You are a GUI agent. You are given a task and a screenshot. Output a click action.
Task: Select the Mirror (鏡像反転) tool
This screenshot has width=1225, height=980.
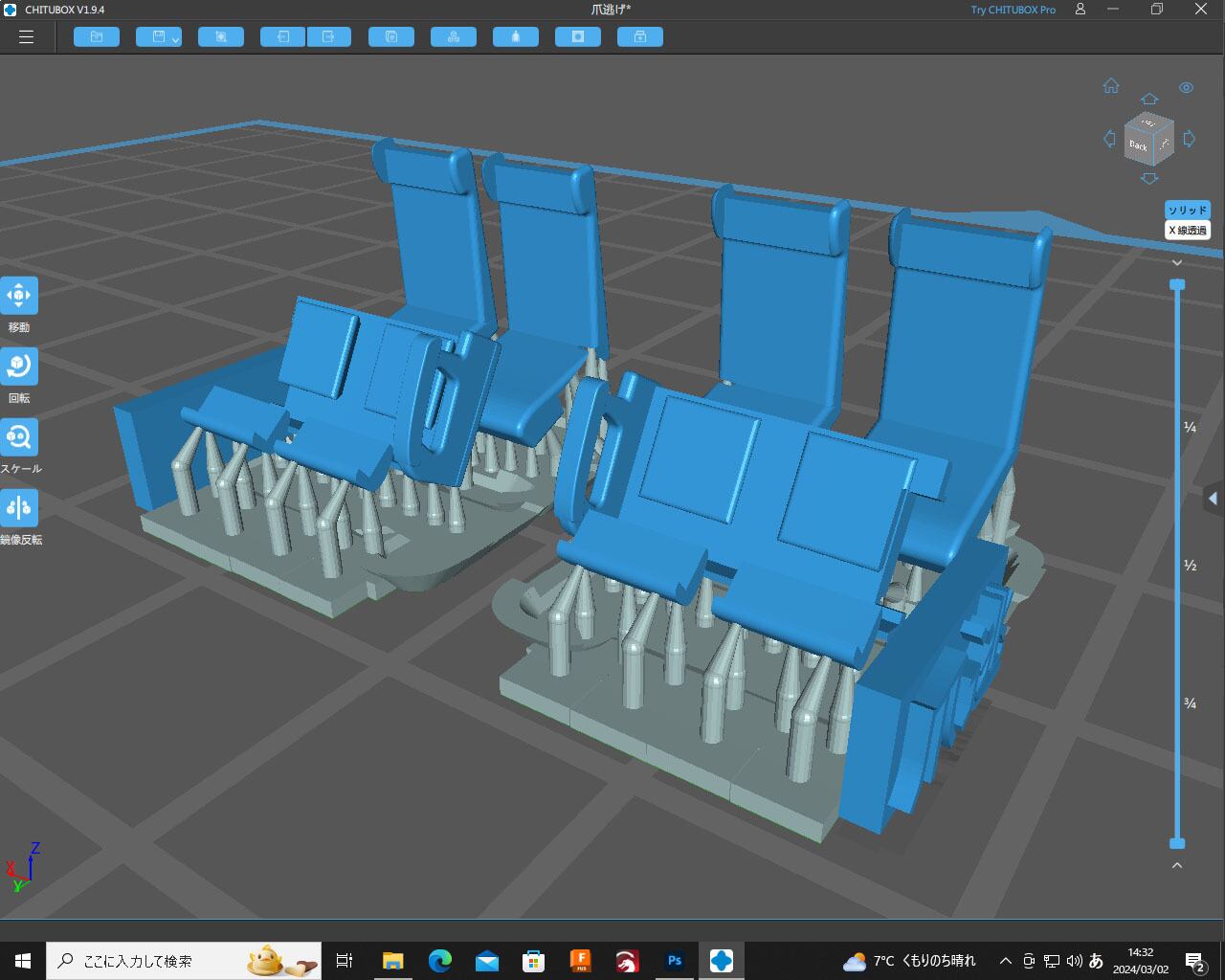click(19, 508)
